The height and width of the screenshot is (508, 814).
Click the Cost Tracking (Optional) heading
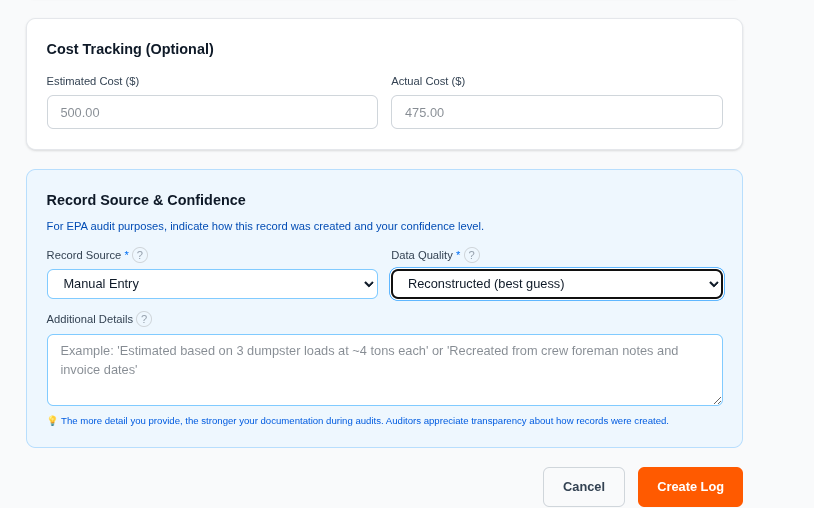point(130,49)
